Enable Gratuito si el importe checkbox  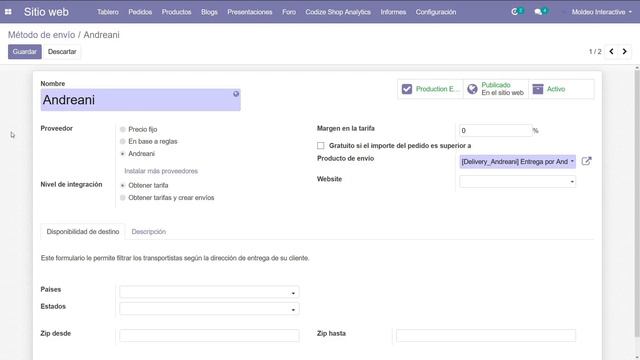320,146
